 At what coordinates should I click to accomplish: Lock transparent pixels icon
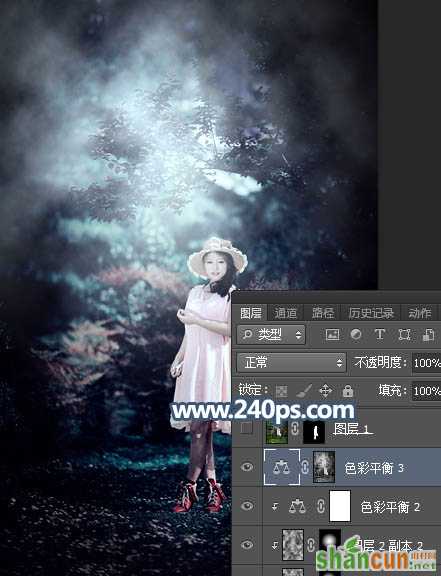point(282,391)
